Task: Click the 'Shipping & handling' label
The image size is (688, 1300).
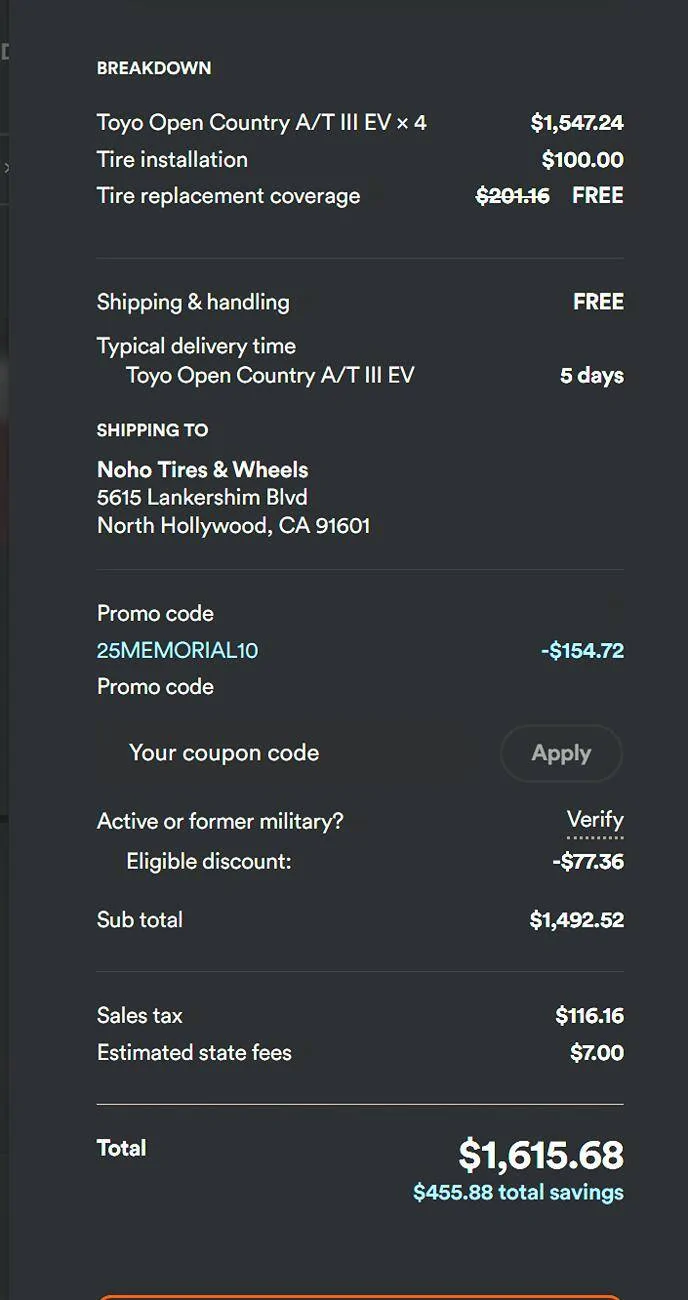Action: click(193, 302)
